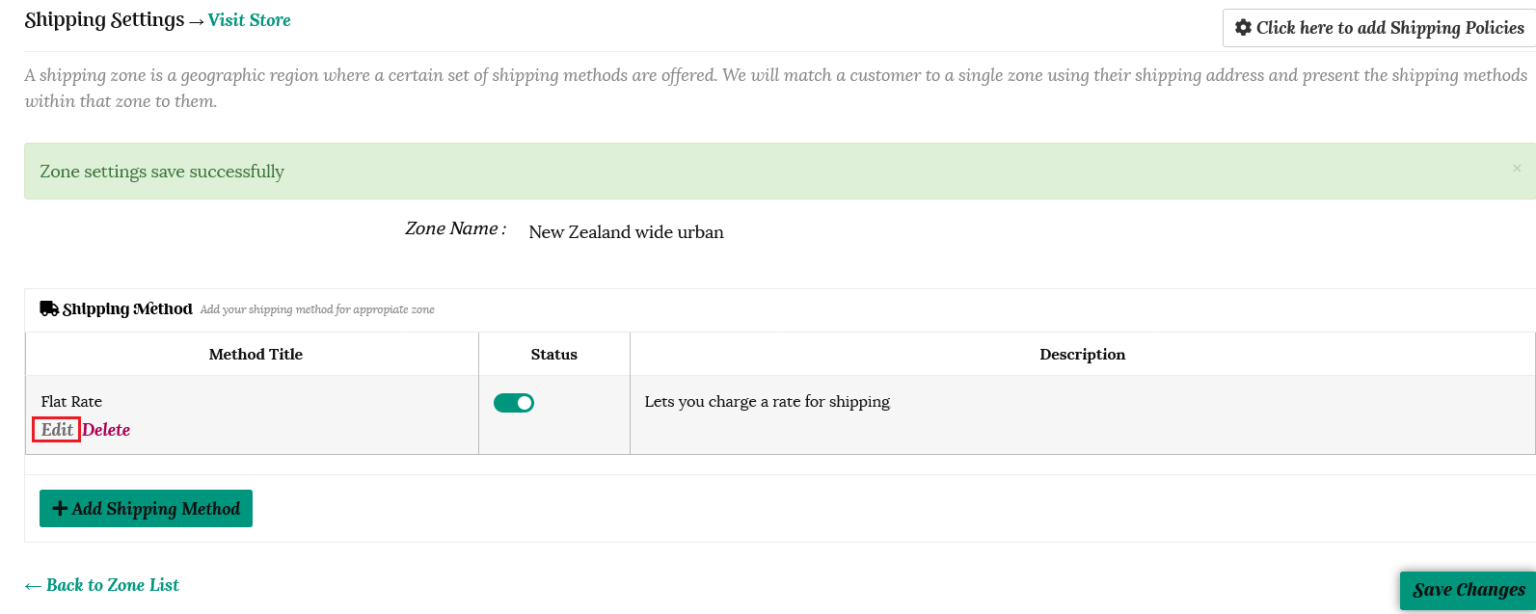Edit the Flat Rate shipping method
This screenshot has width=1536, height=614.
(57, 430)
